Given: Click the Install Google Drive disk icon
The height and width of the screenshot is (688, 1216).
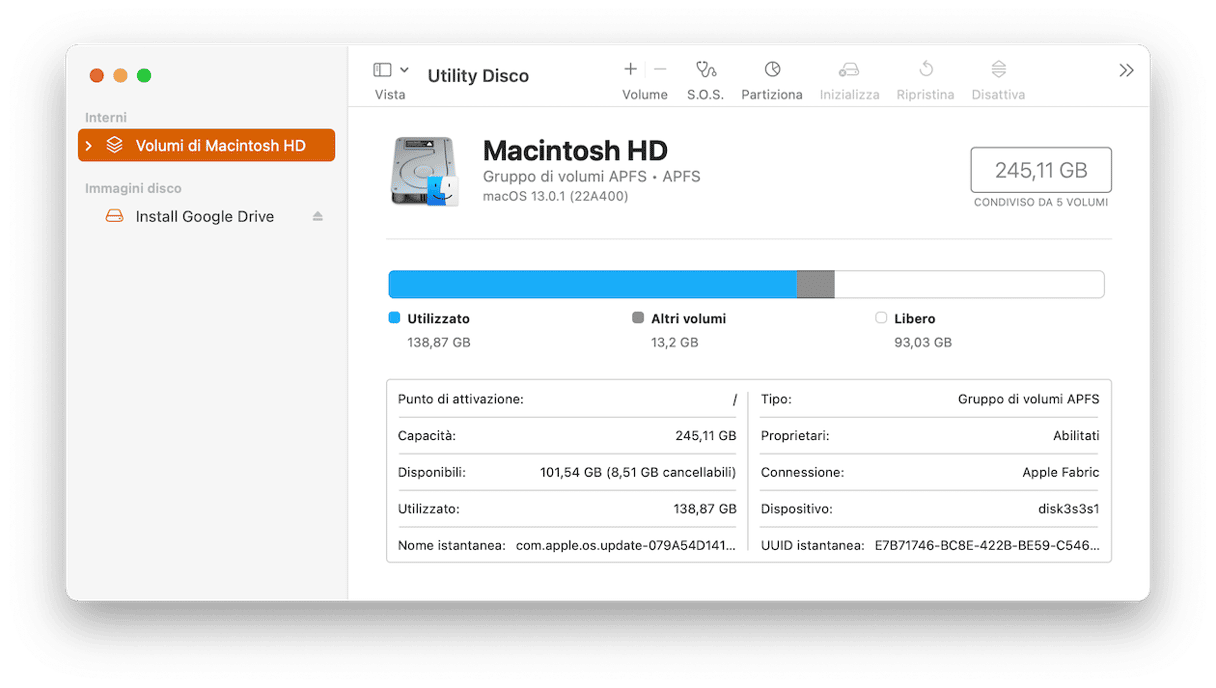Looking at the screenshot, I should (115, 216).
